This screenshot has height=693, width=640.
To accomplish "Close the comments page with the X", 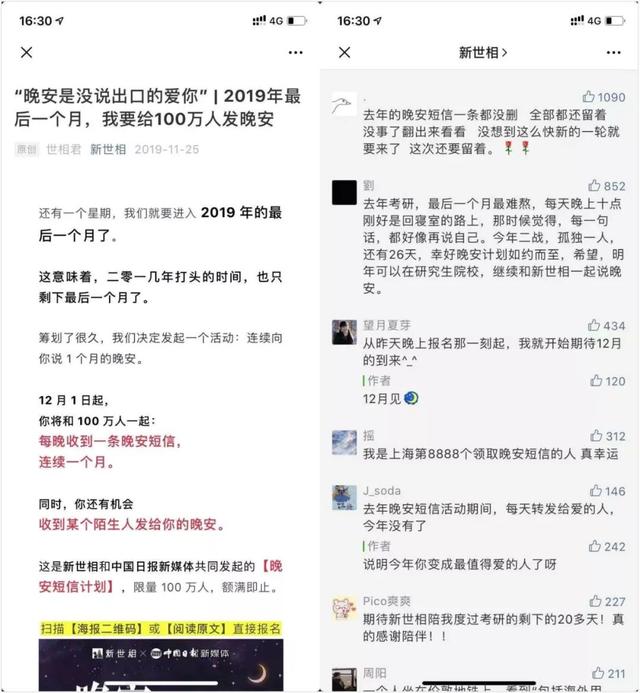I will click(345, 53).
